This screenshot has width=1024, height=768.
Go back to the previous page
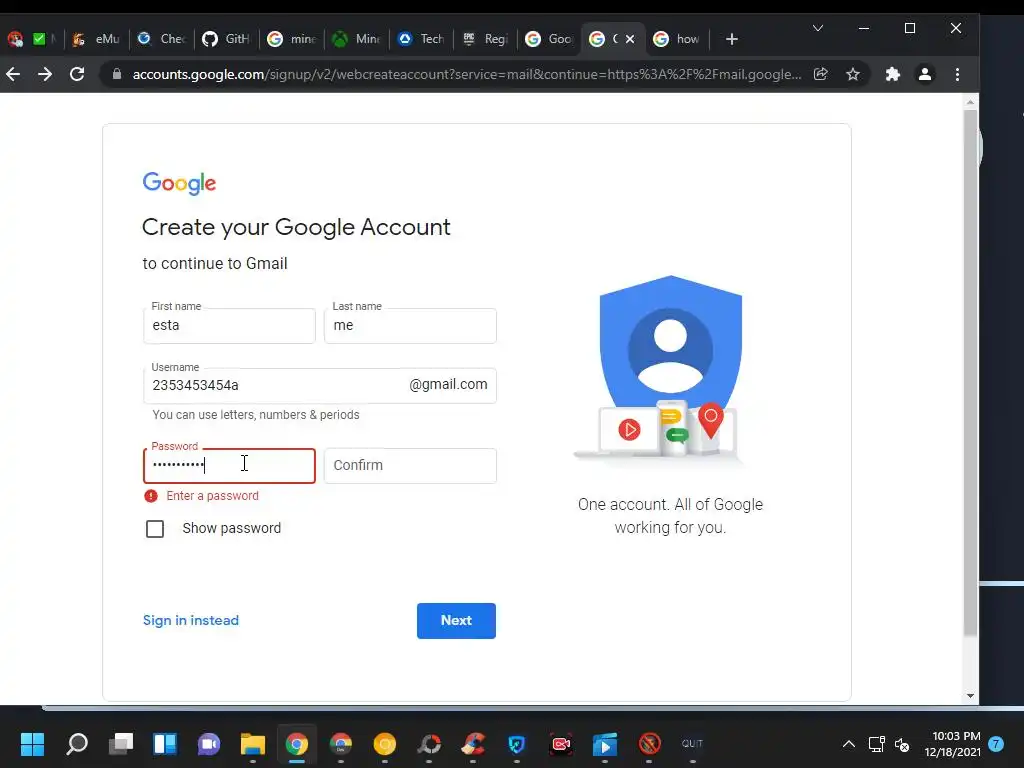point(13,74)
